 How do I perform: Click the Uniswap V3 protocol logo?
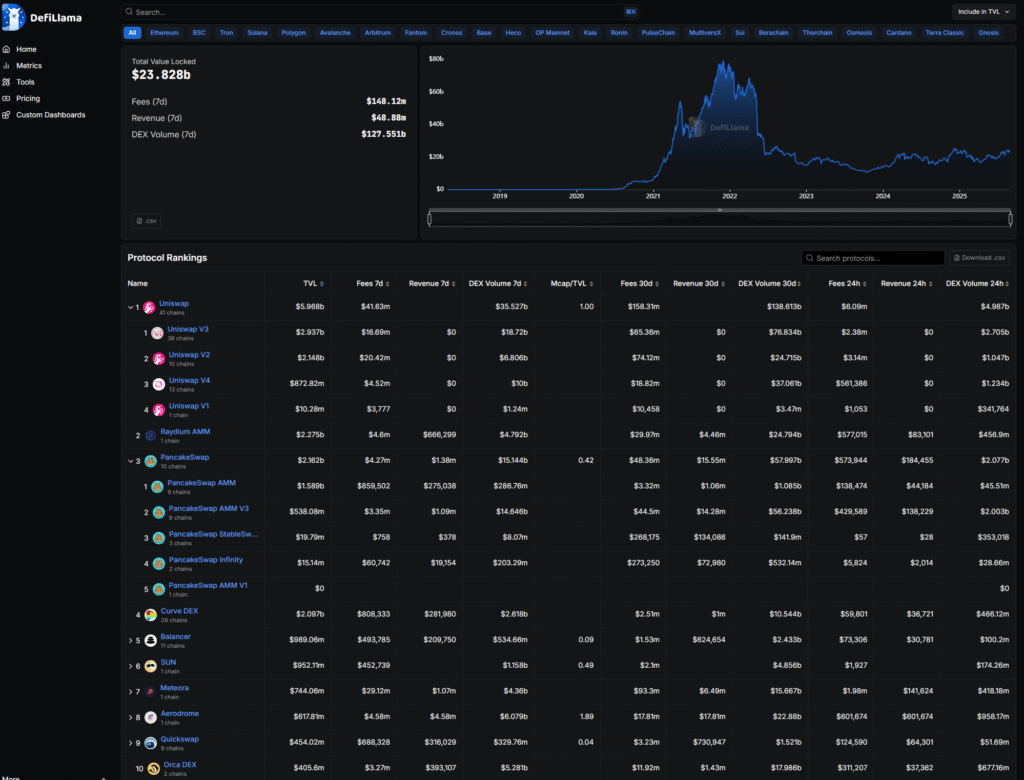point(157,333)
